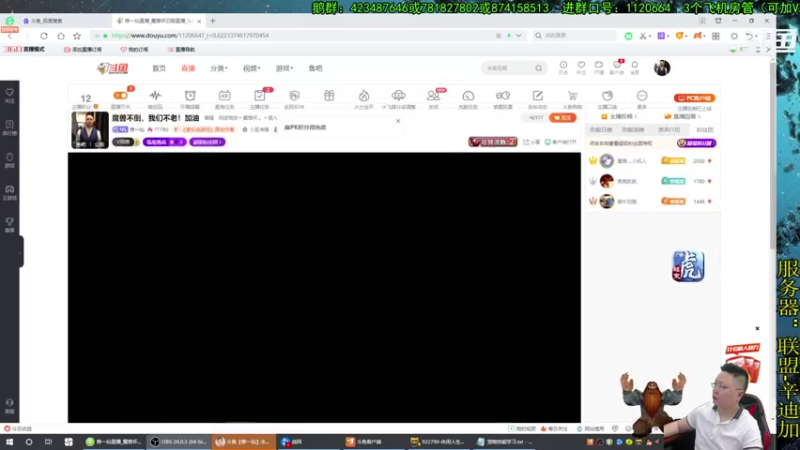800x450 pixels.
Task: Click the tiger game ad icon
Action: click(688, 266)
